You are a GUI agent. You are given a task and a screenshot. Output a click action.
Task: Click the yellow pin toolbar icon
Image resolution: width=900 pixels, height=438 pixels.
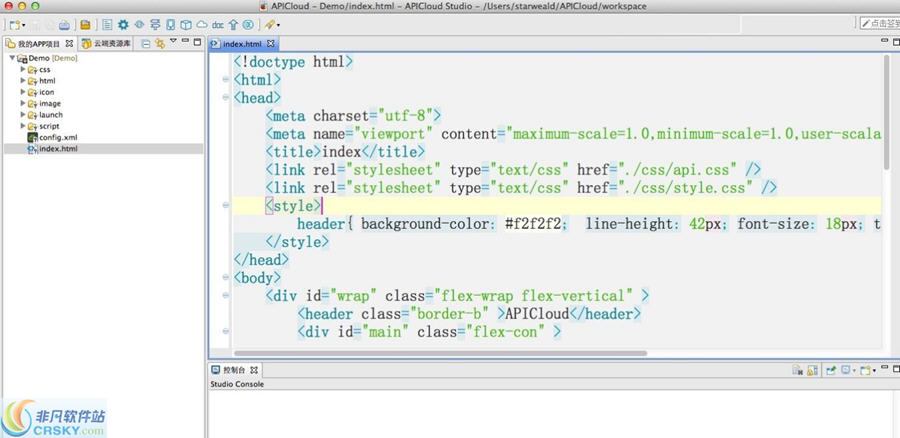(270, 25)
